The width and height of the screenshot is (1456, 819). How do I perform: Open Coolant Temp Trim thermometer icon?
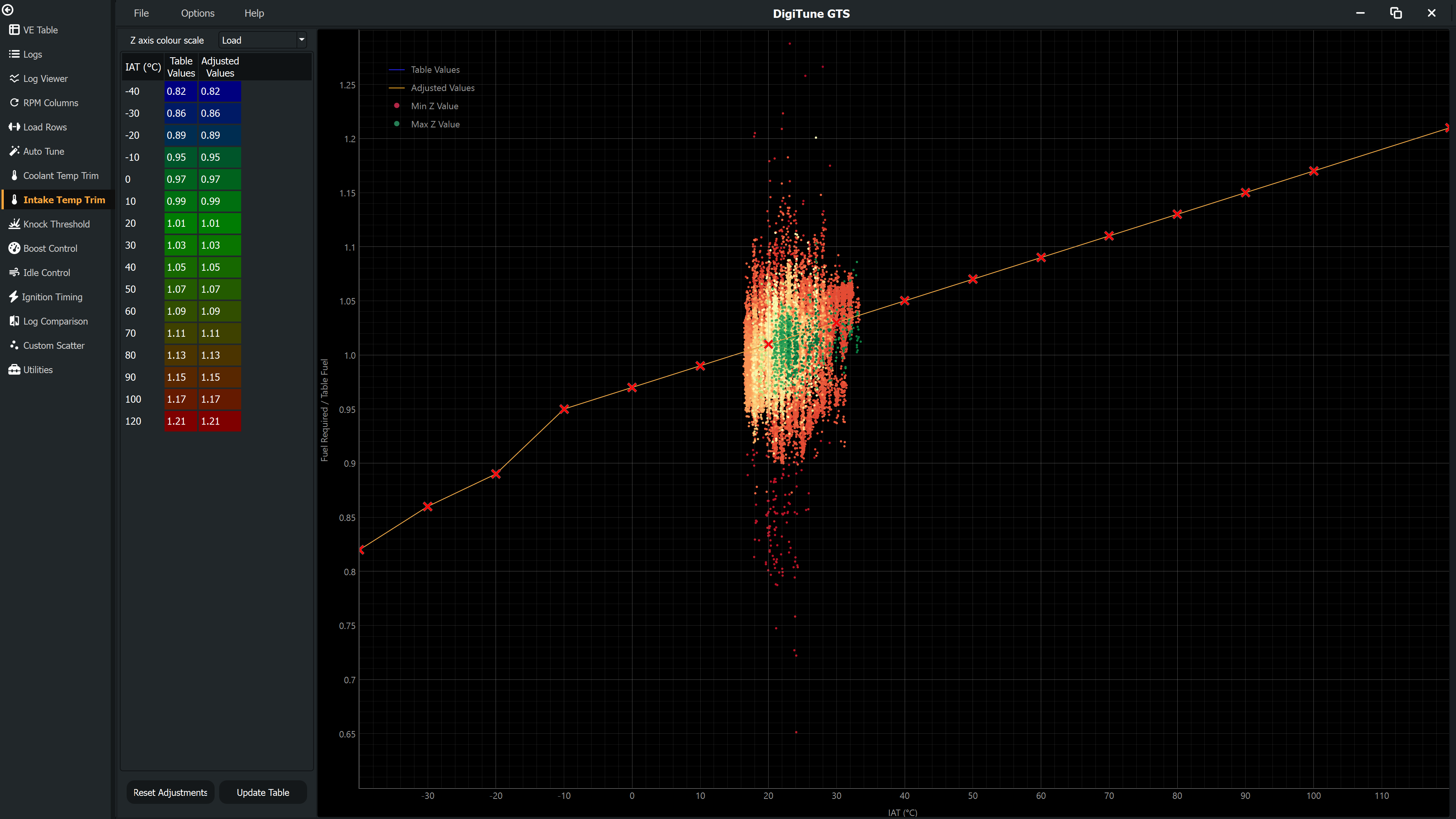[14, 176]
